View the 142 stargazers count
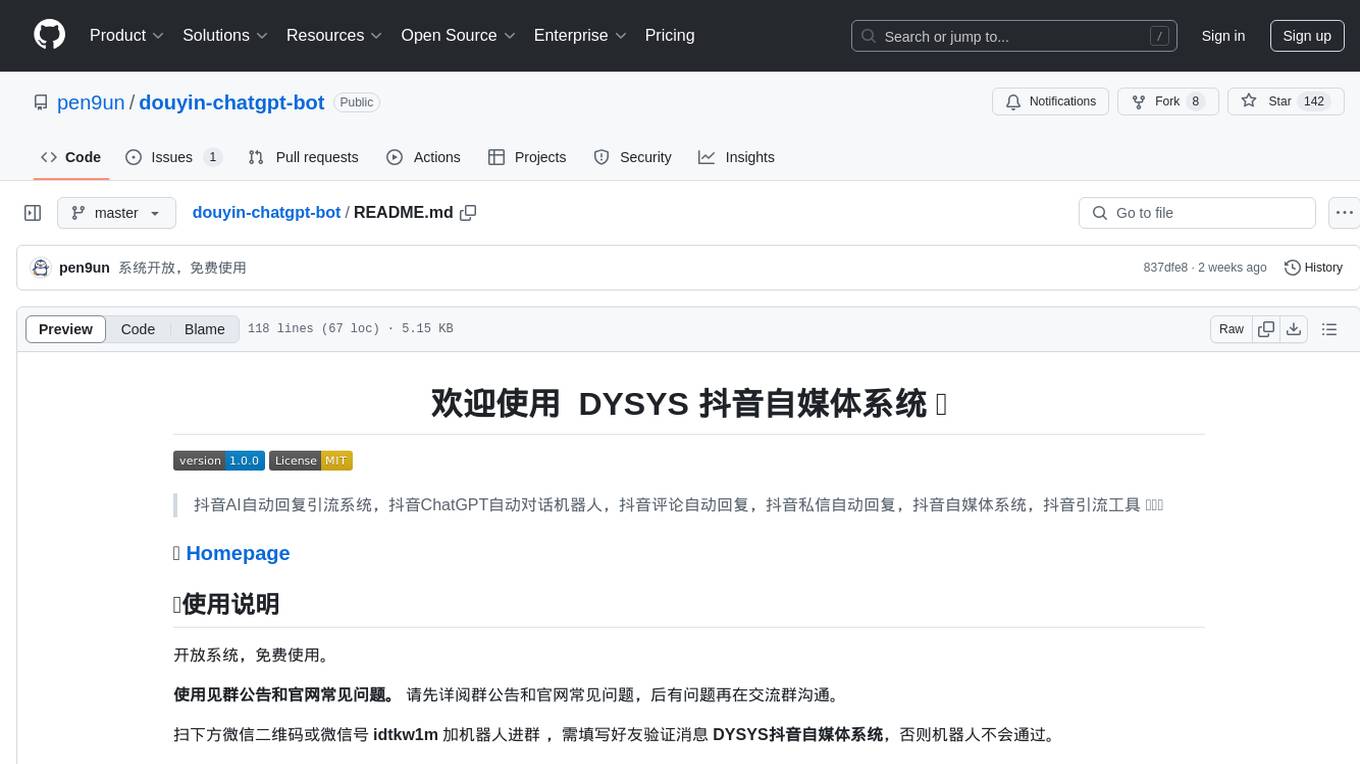This screenshot has width=1360, height=764. [1314, 102]
